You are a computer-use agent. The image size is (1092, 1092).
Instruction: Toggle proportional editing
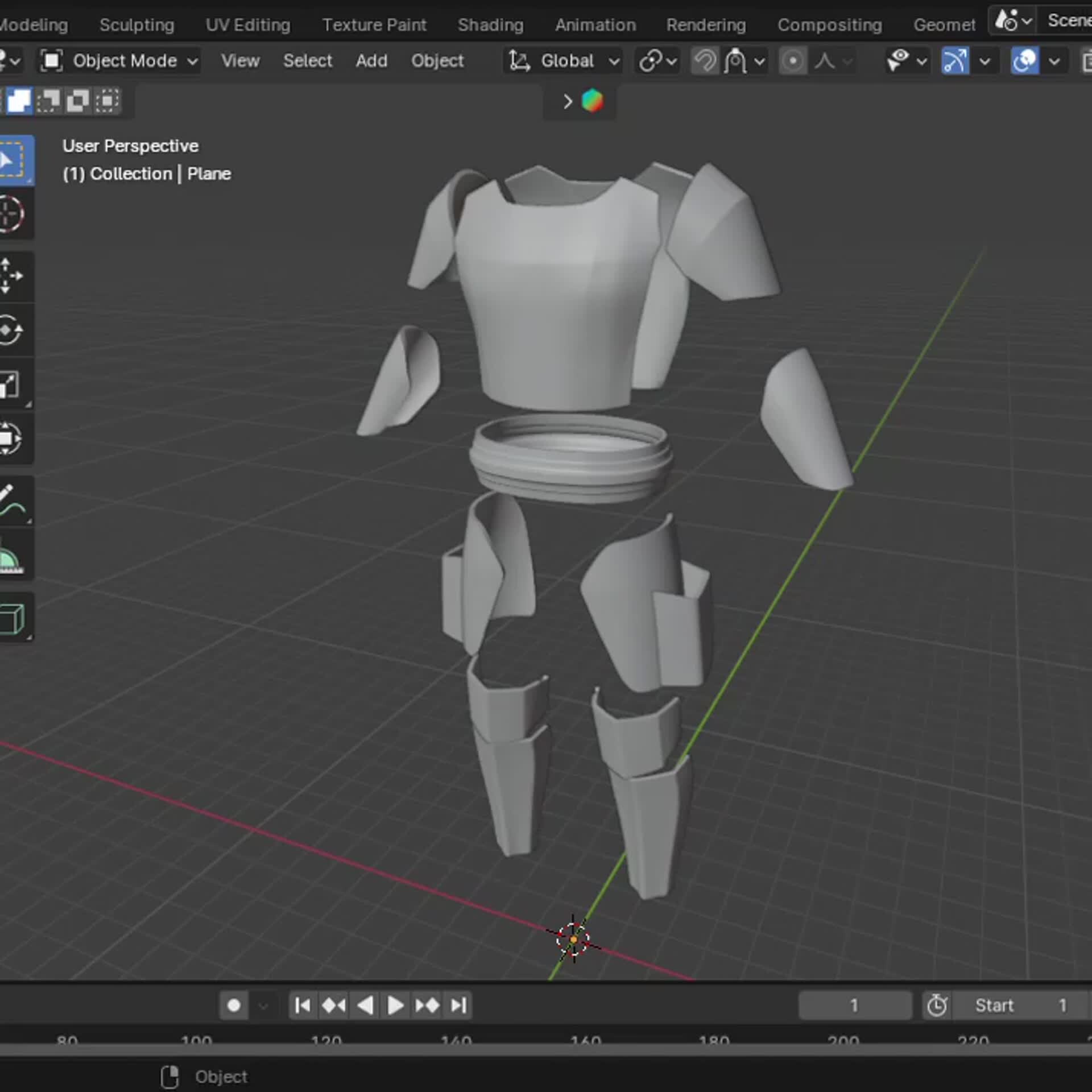click(793, 61)
